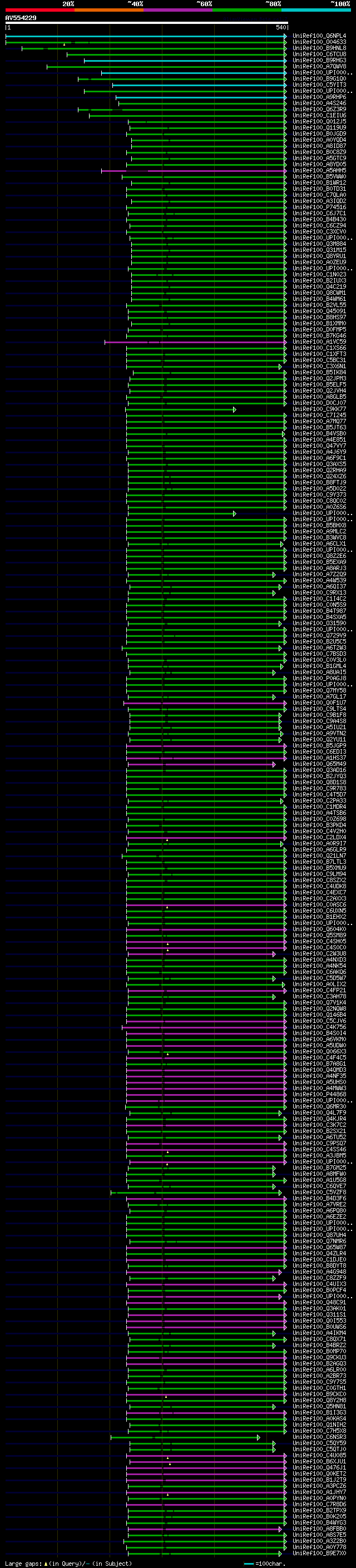Select the UniRef100_P44868 label
This screenshot has width=356, height=1568.
(x=319, y=1094)
